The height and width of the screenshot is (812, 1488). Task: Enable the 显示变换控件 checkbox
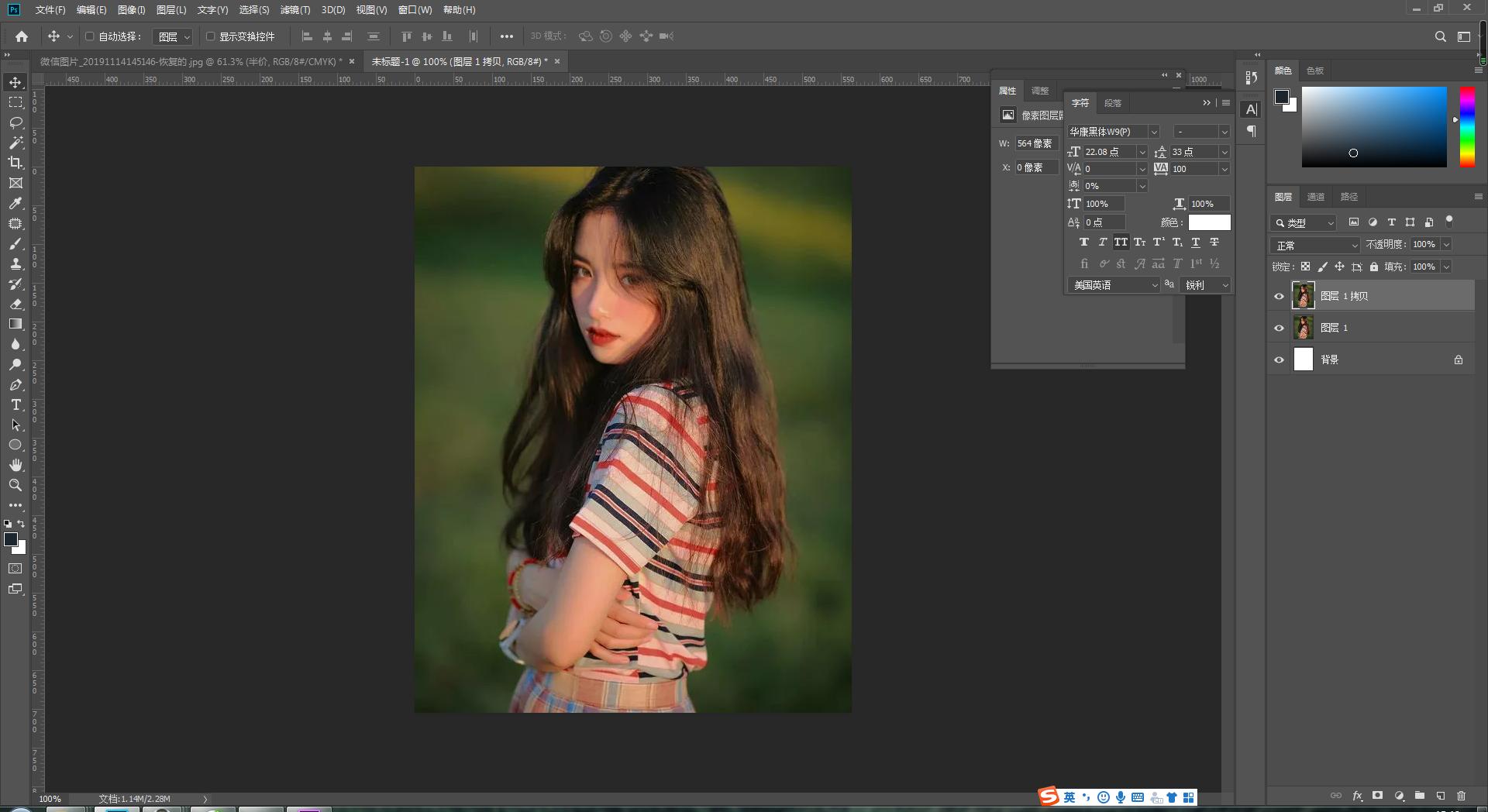(x=210, y=36)
